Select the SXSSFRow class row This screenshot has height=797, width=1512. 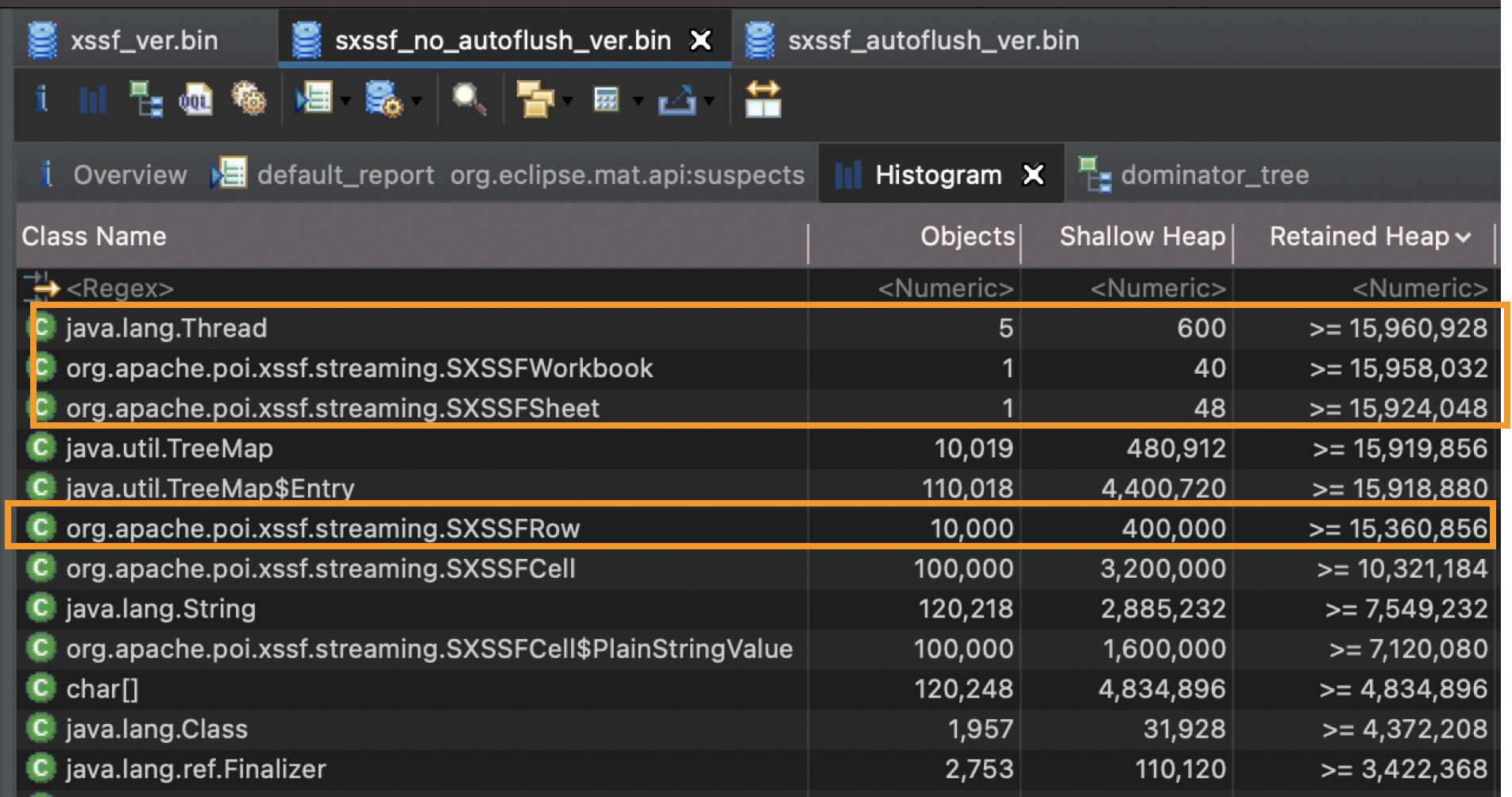click(754, 528)
